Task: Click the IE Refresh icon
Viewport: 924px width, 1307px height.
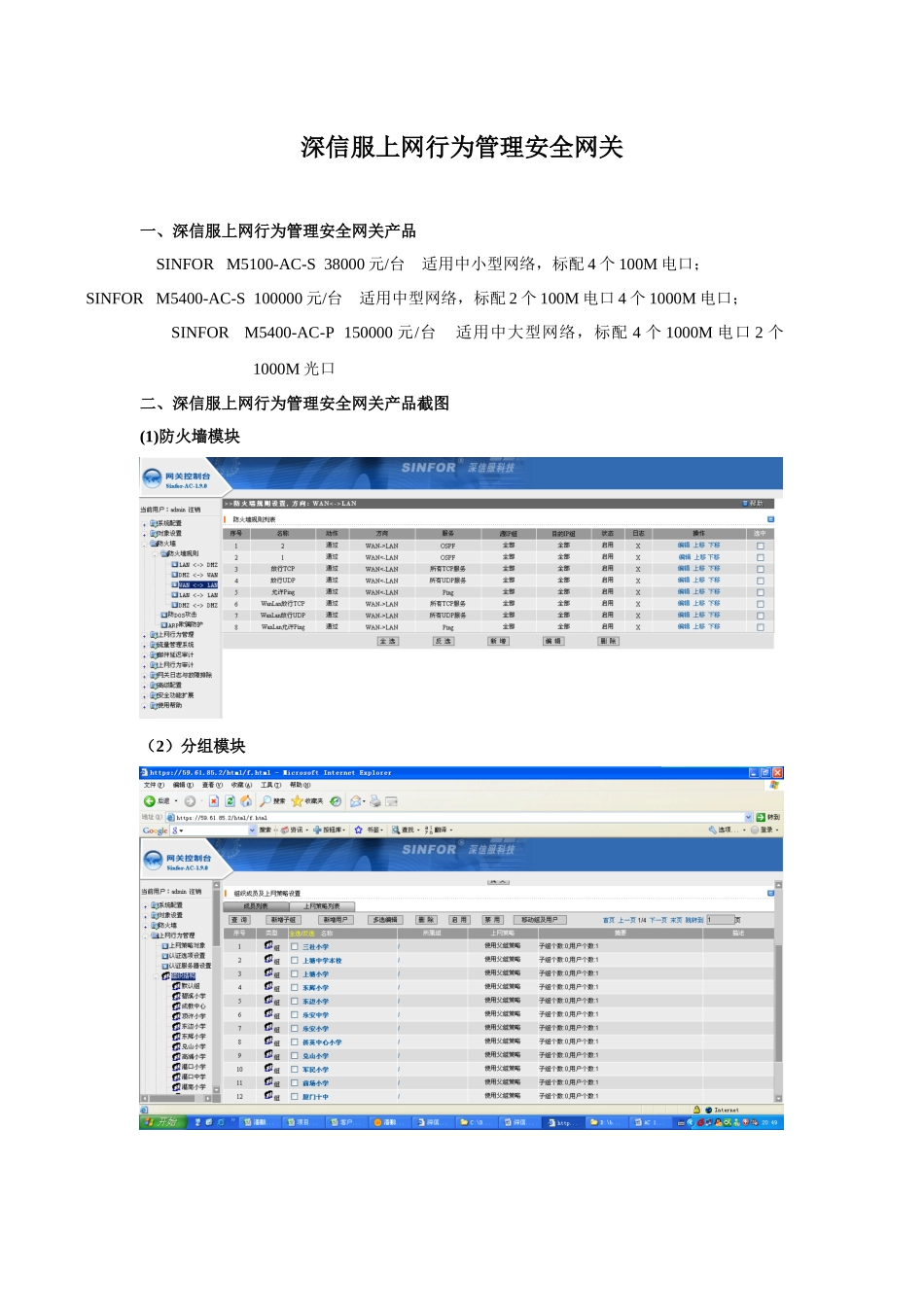Action: point(231,801)
